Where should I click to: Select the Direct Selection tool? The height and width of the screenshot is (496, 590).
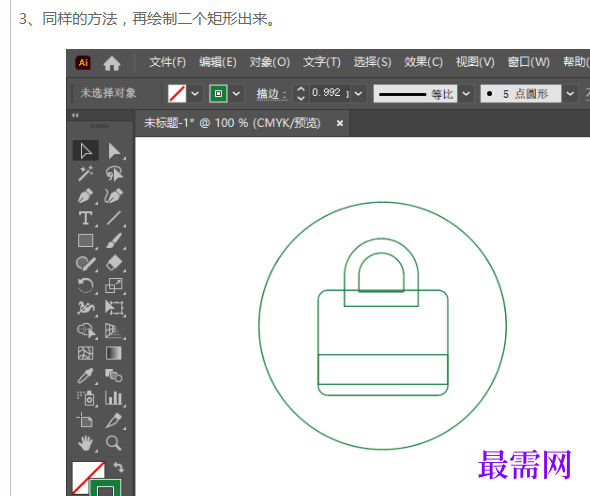pyautogui.click(x=114, y=151)
